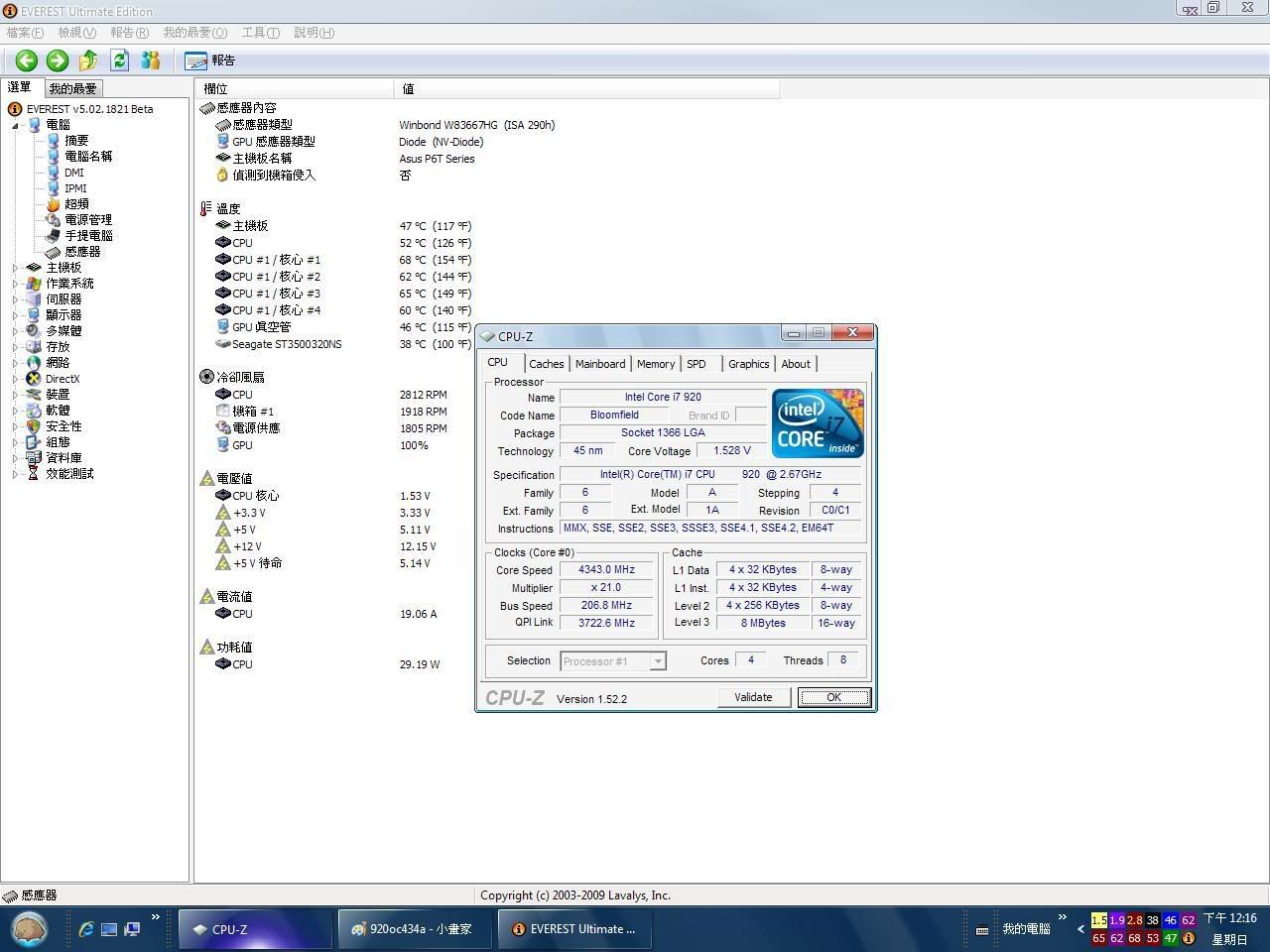
Task: Go back with the green left arrow
Action: [x=27, y=60]
